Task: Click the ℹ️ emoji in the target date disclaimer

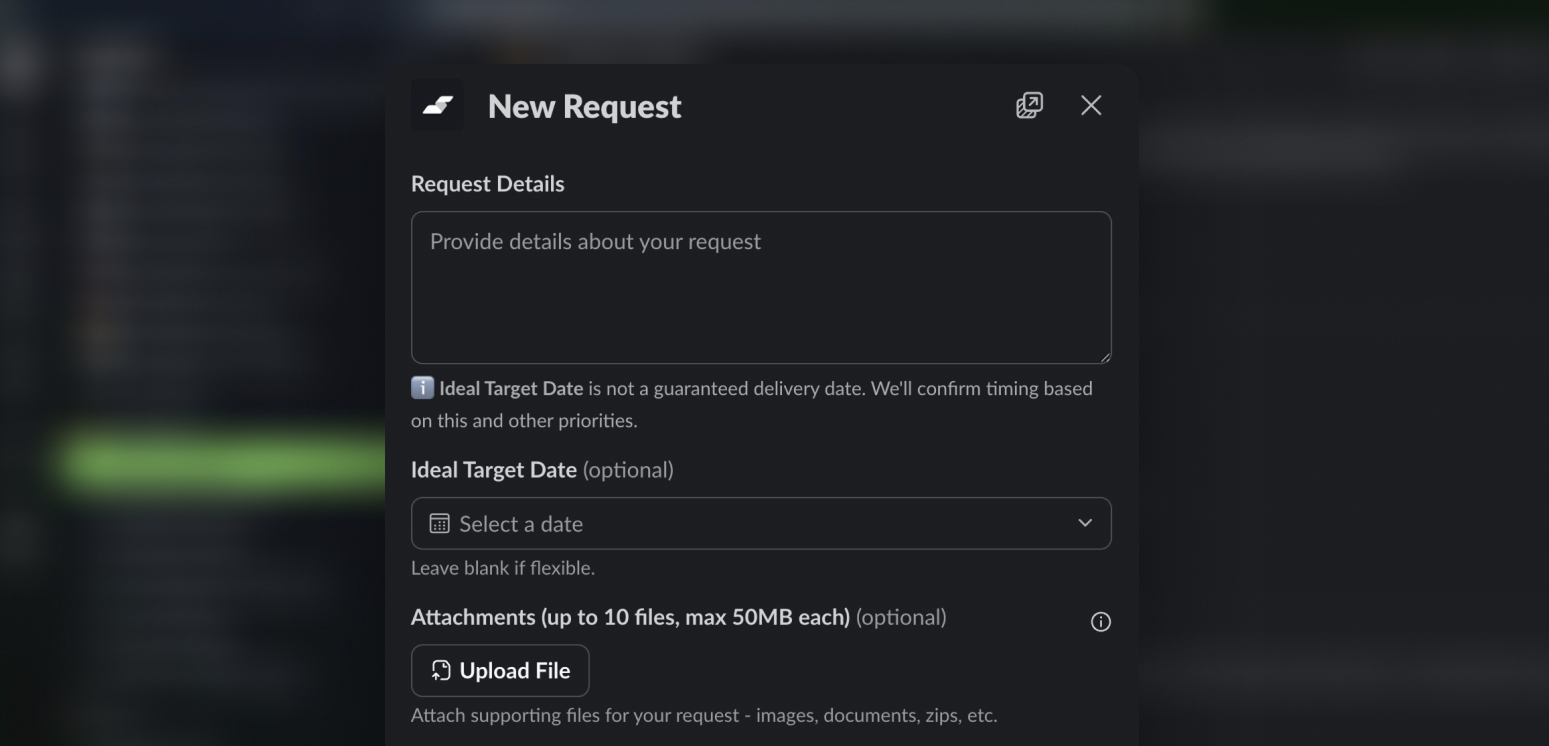Action: click(x=420, y=387)
